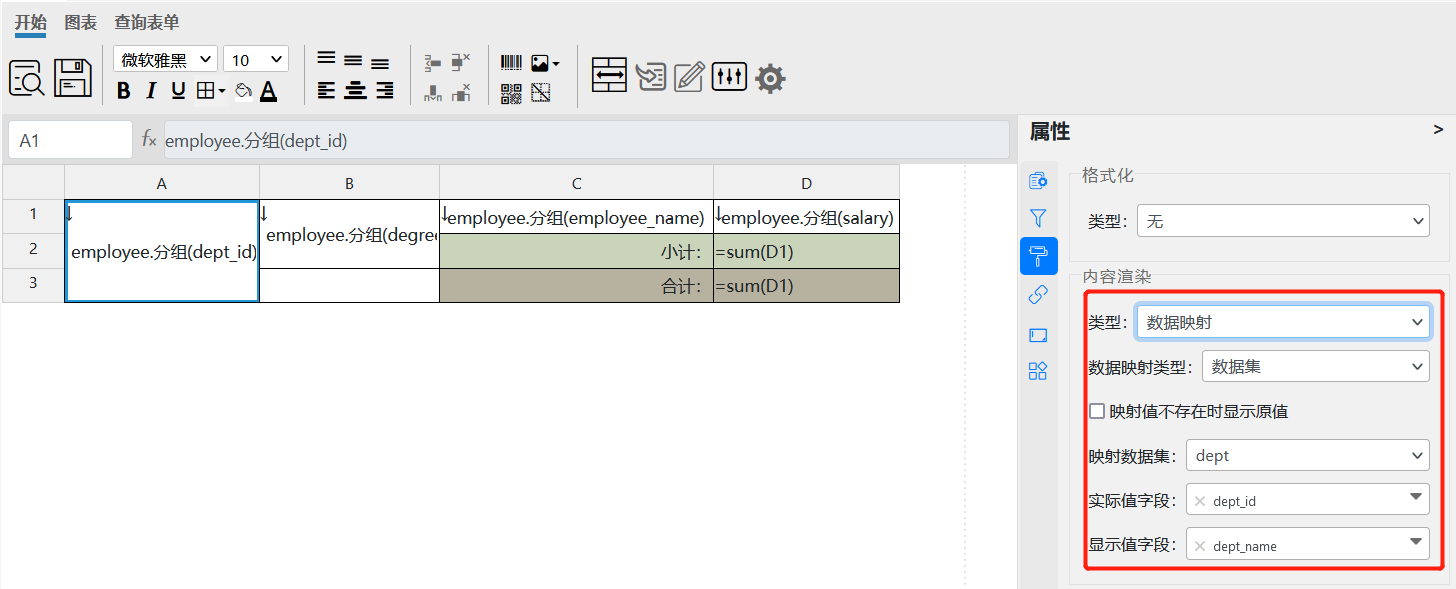
Task: Switch to the 开始 tab
Action: [30, 23]
